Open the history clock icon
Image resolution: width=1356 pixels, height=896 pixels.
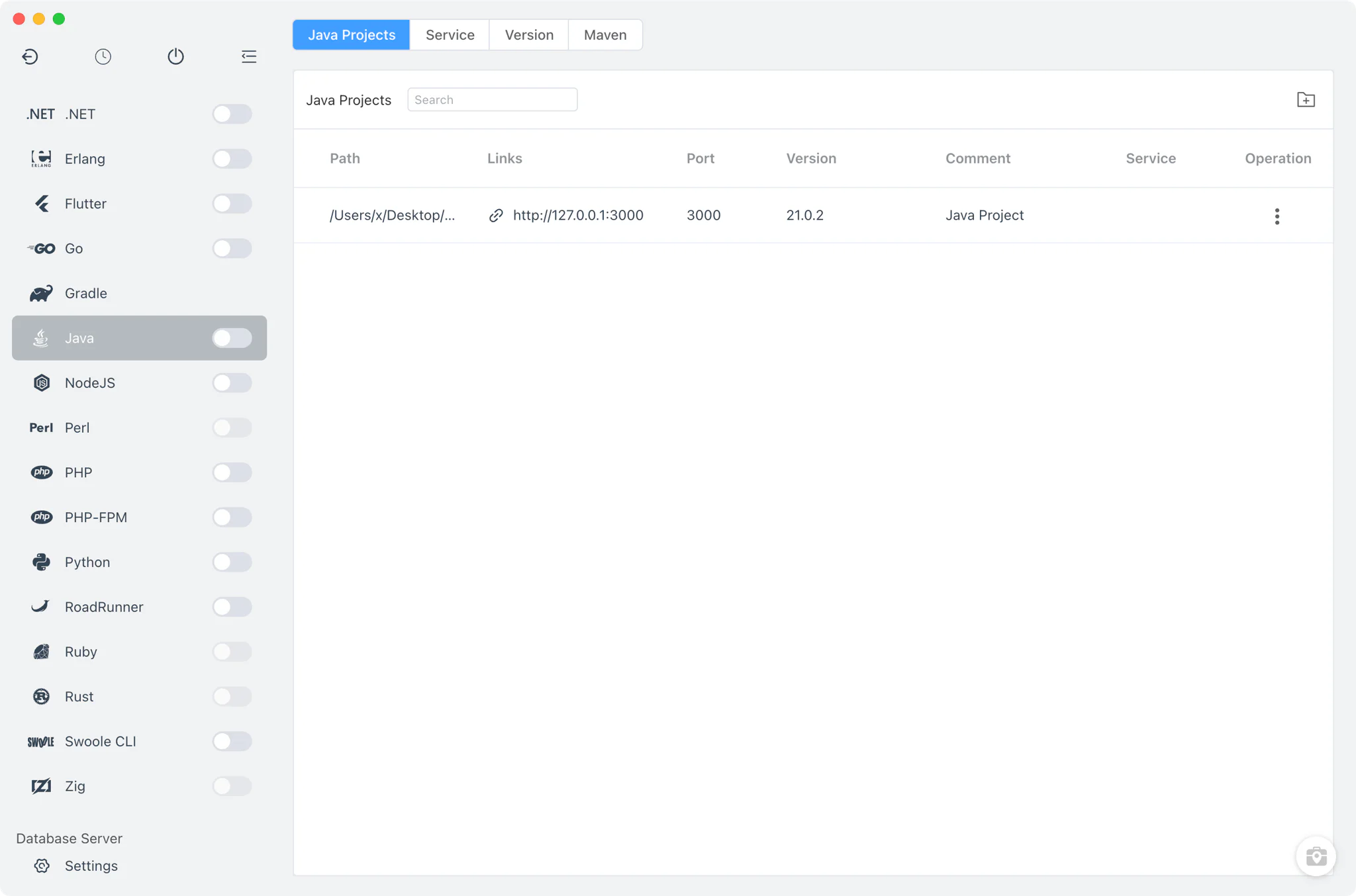tap(103, 56)
